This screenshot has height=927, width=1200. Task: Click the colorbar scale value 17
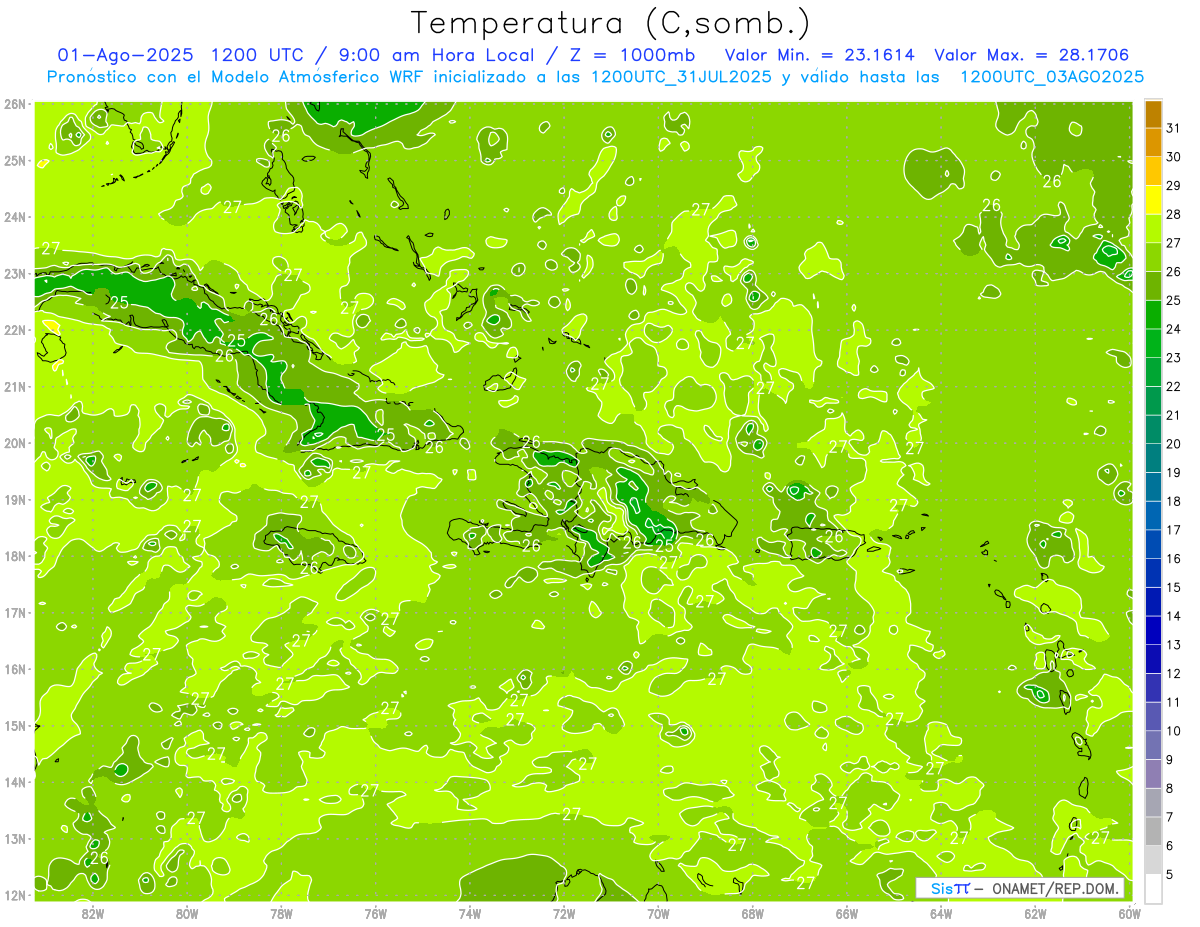pyautogui.click(x=1174, y=530)
